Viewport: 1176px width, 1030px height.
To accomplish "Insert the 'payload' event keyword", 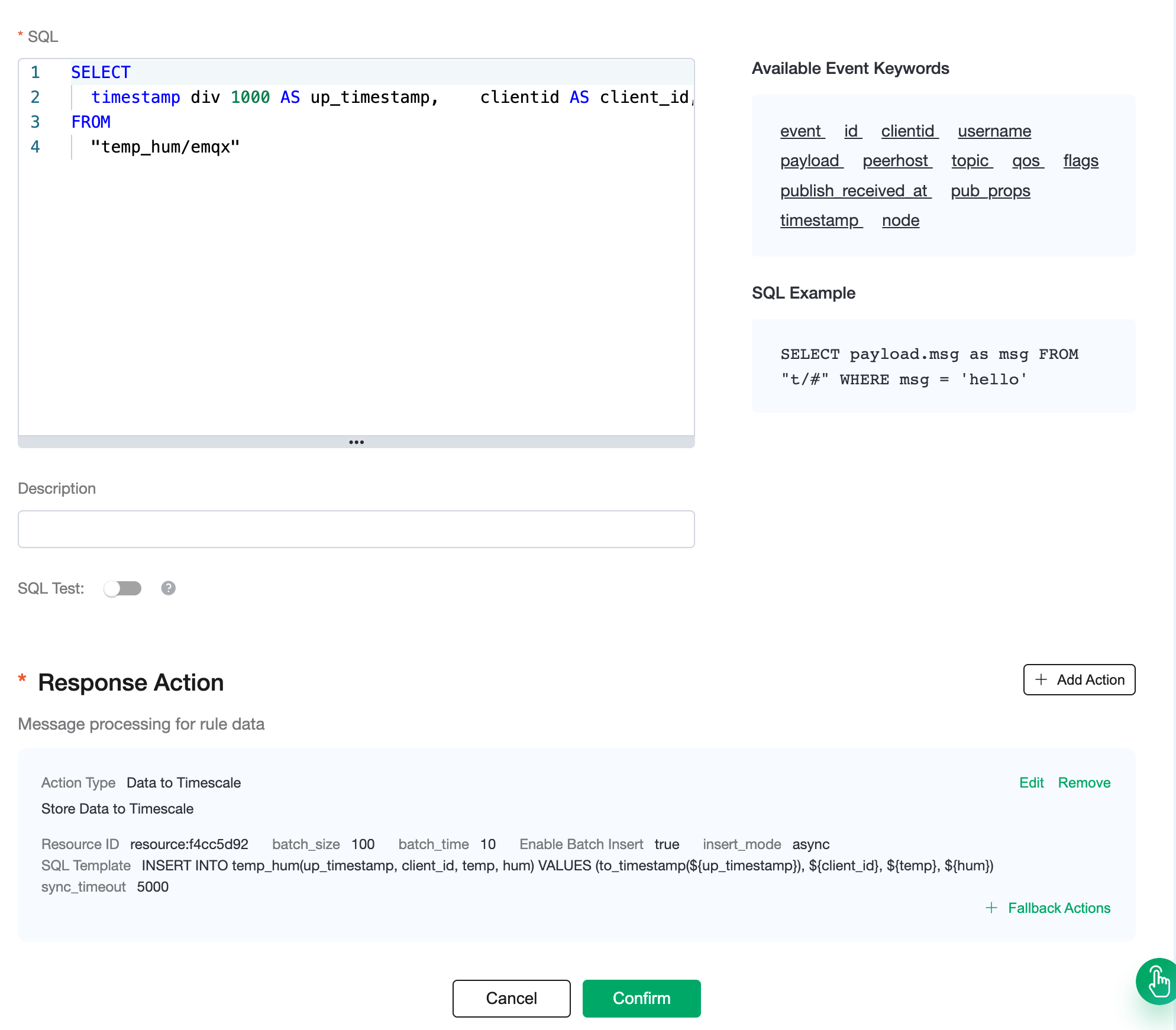I will (809, 161).
